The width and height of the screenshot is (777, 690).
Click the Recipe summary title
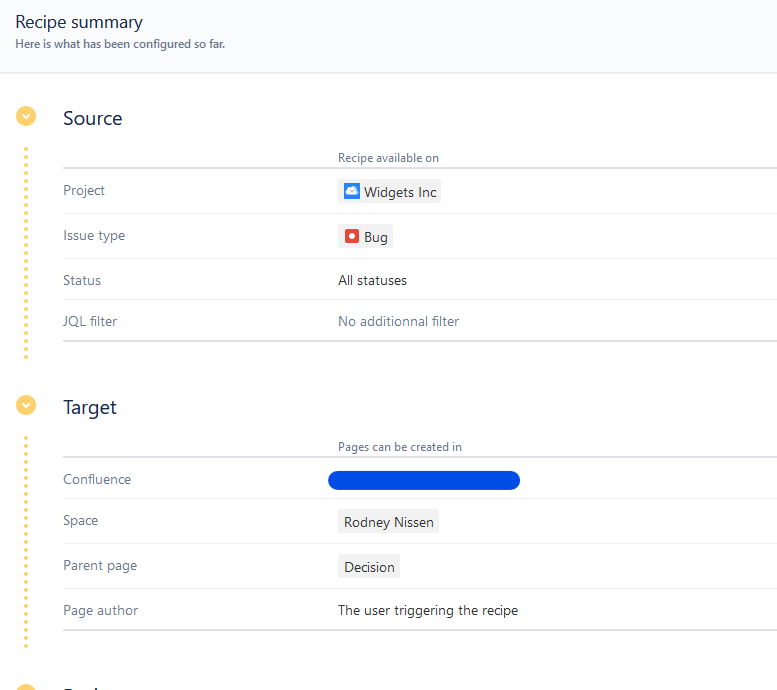[x=79, y=22]
